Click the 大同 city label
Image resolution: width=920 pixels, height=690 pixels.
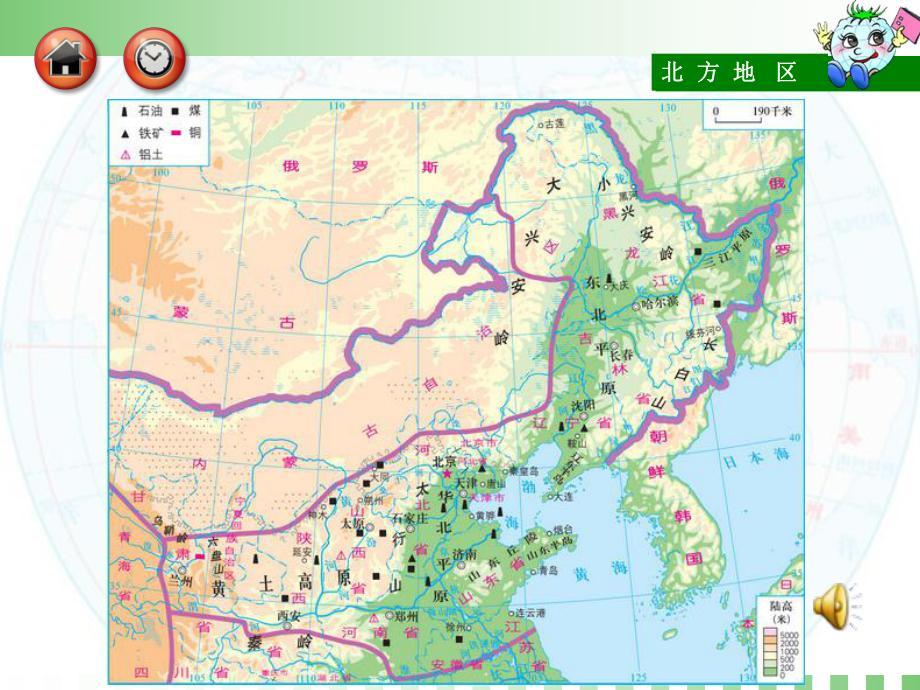(x=379, y=477)
